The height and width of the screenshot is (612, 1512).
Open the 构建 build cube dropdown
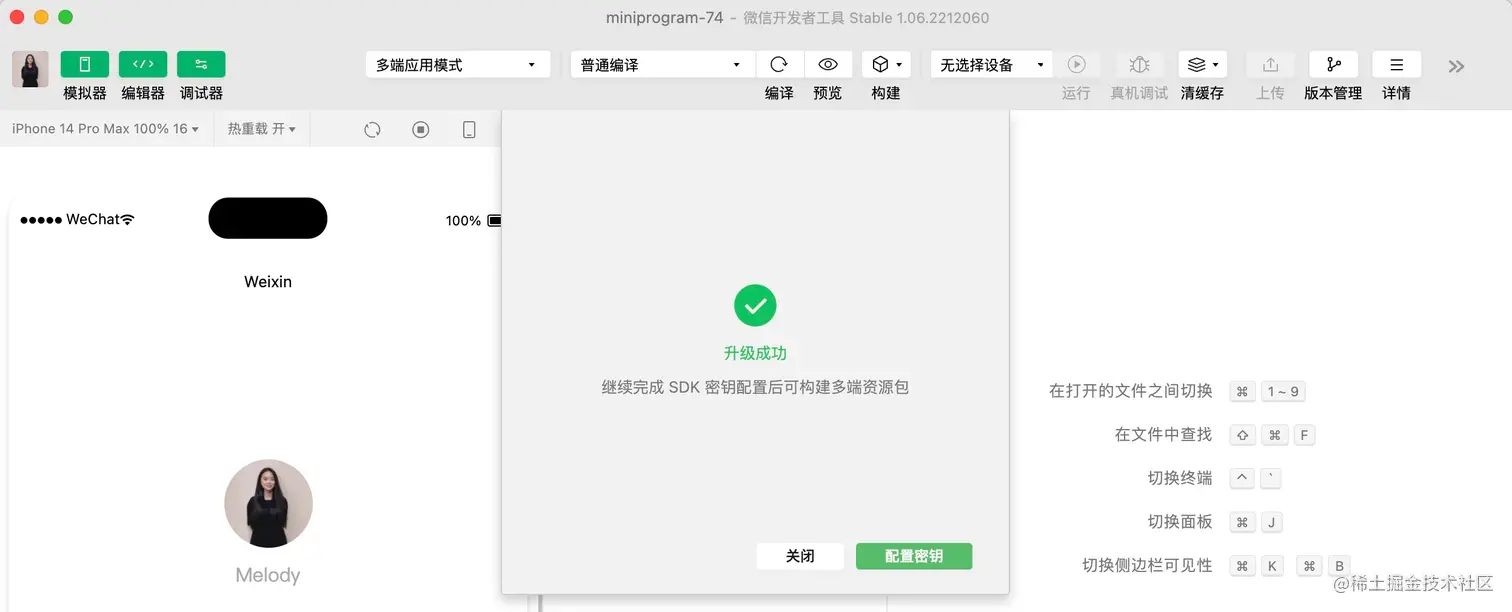point(886,64)
